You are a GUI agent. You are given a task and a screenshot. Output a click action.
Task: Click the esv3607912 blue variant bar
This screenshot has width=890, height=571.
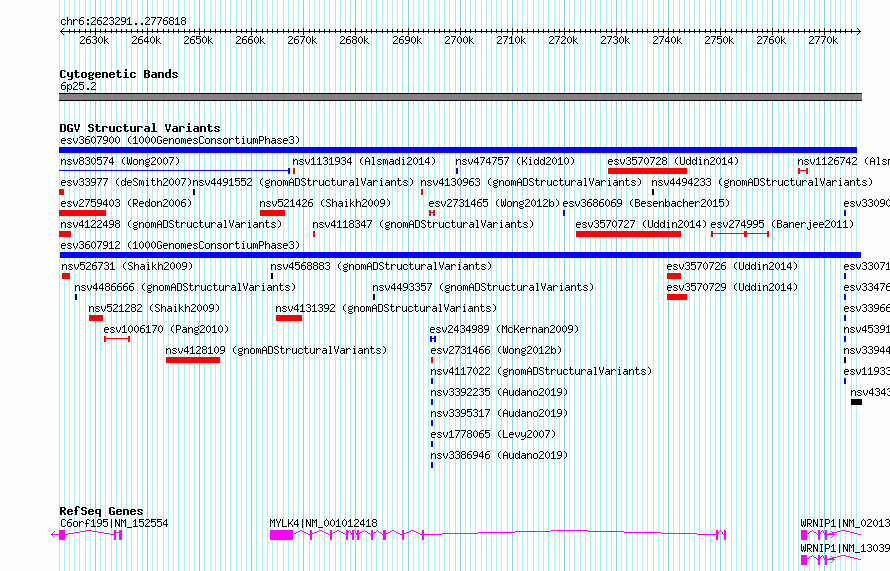coord(460,255)
